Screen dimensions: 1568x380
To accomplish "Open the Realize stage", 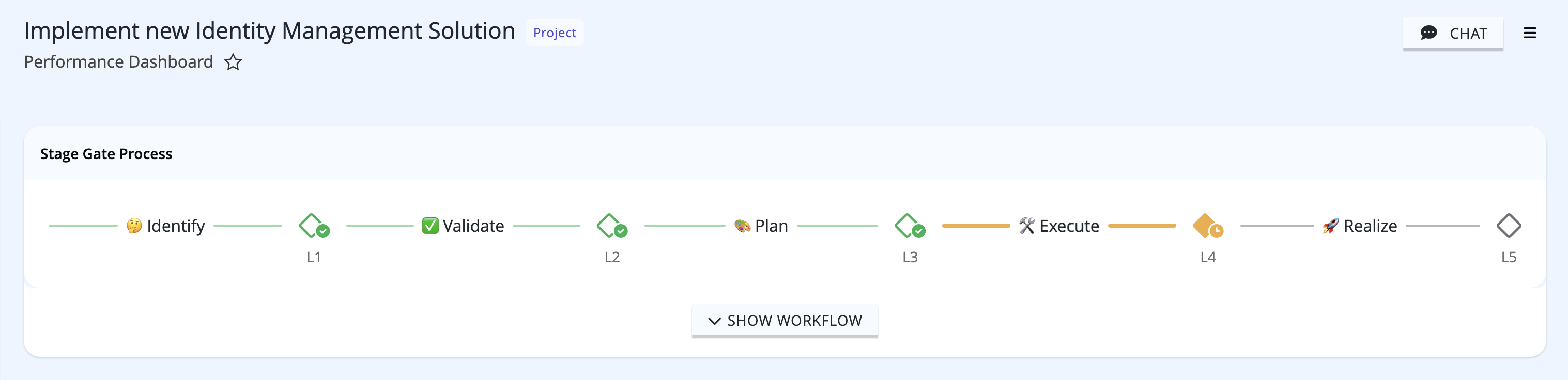I will 1359,226.
